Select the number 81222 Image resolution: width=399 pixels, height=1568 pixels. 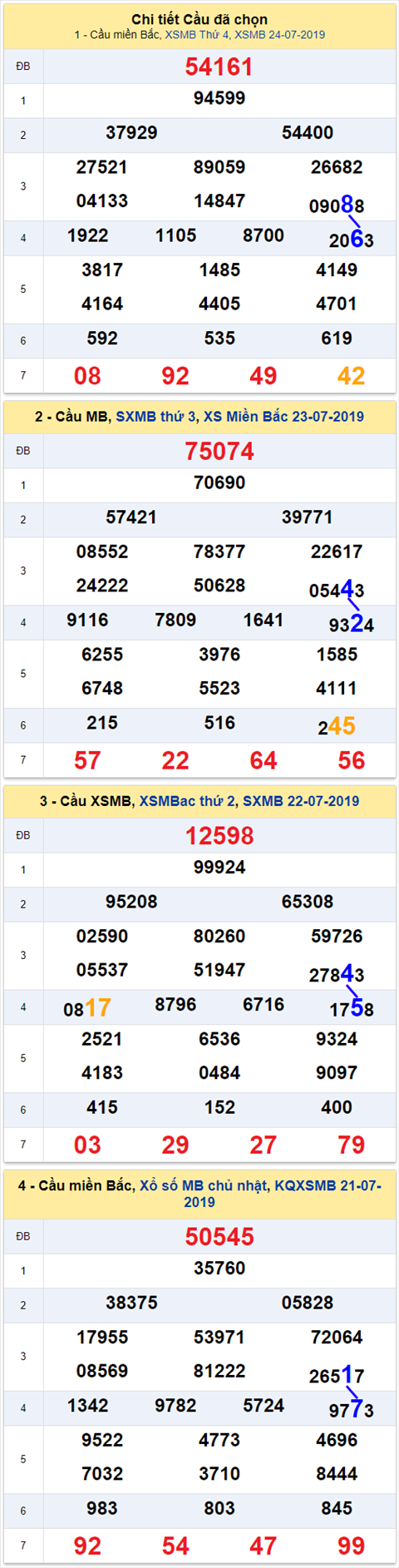click(x=219, y=1371)
